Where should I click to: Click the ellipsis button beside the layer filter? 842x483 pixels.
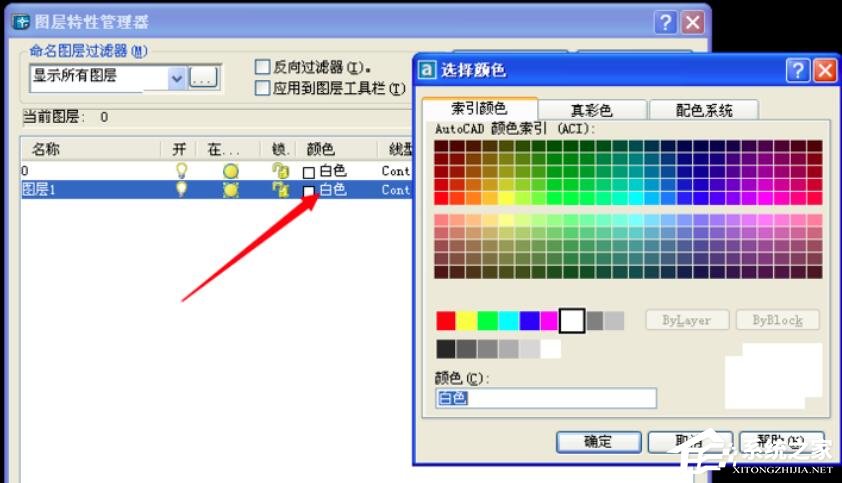point(204,77)
